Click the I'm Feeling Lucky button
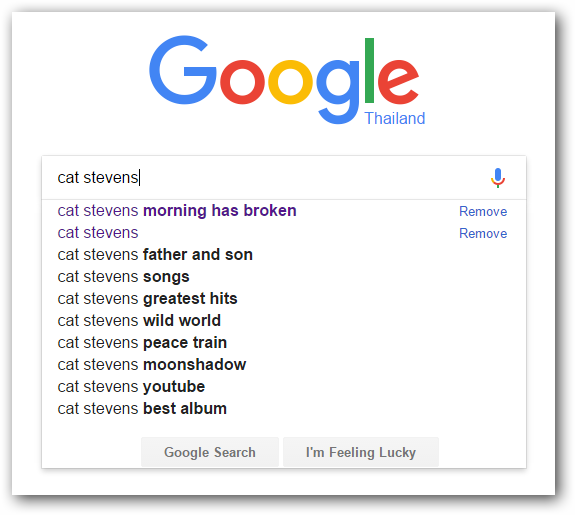 [361, 452]
